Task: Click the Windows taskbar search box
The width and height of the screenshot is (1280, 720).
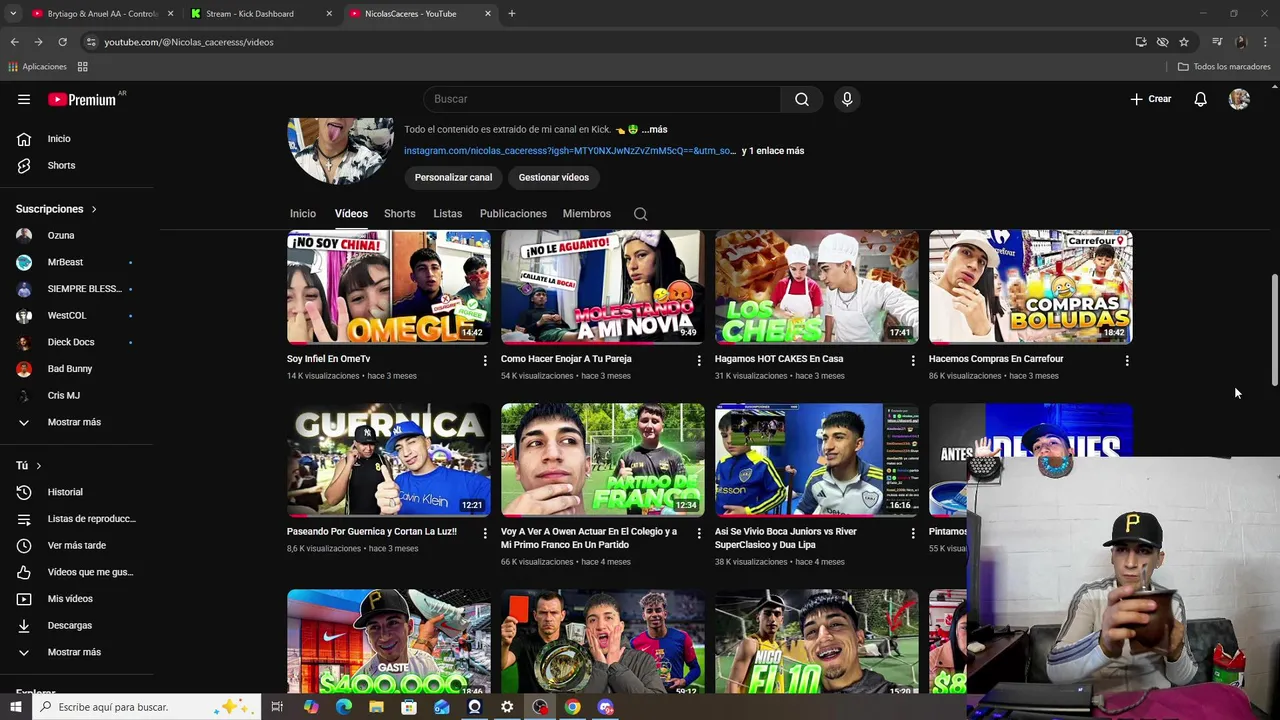Action: click(x=146, y=707)
